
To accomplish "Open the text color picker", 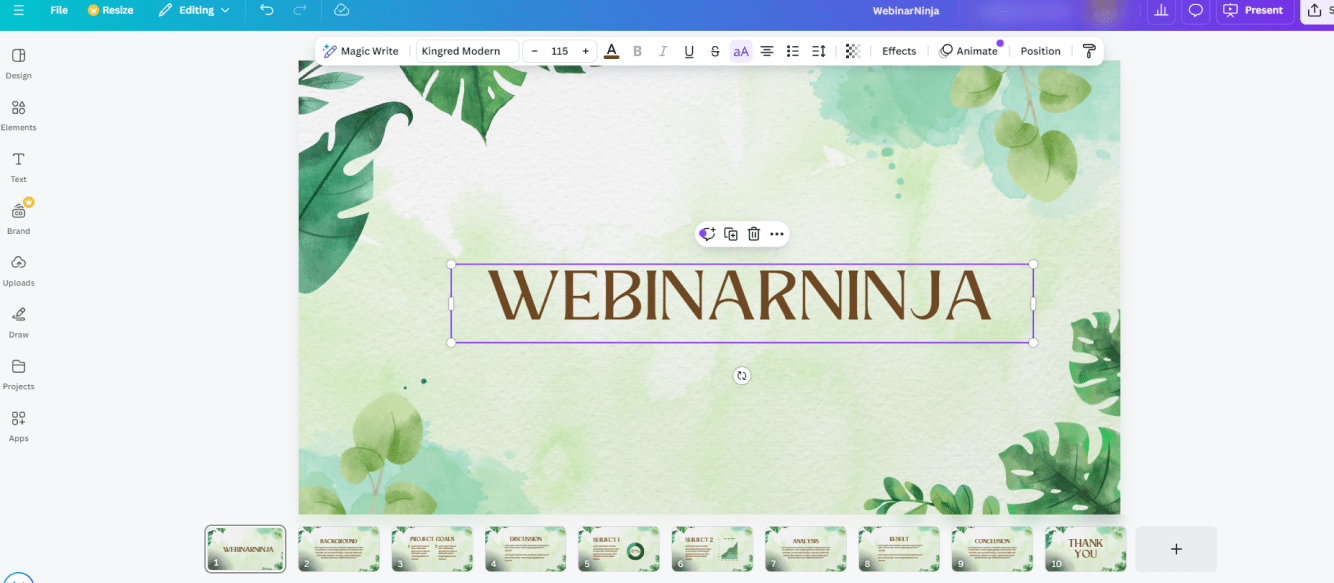I will (x=612, y=51).
